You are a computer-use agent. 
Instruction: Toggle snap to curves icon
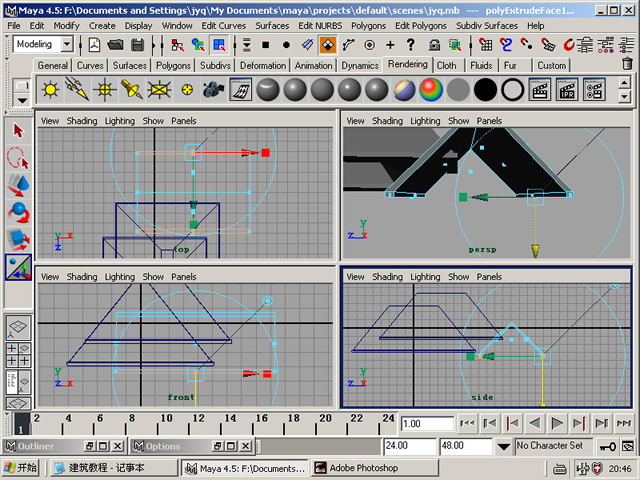[x=506, y=44]
